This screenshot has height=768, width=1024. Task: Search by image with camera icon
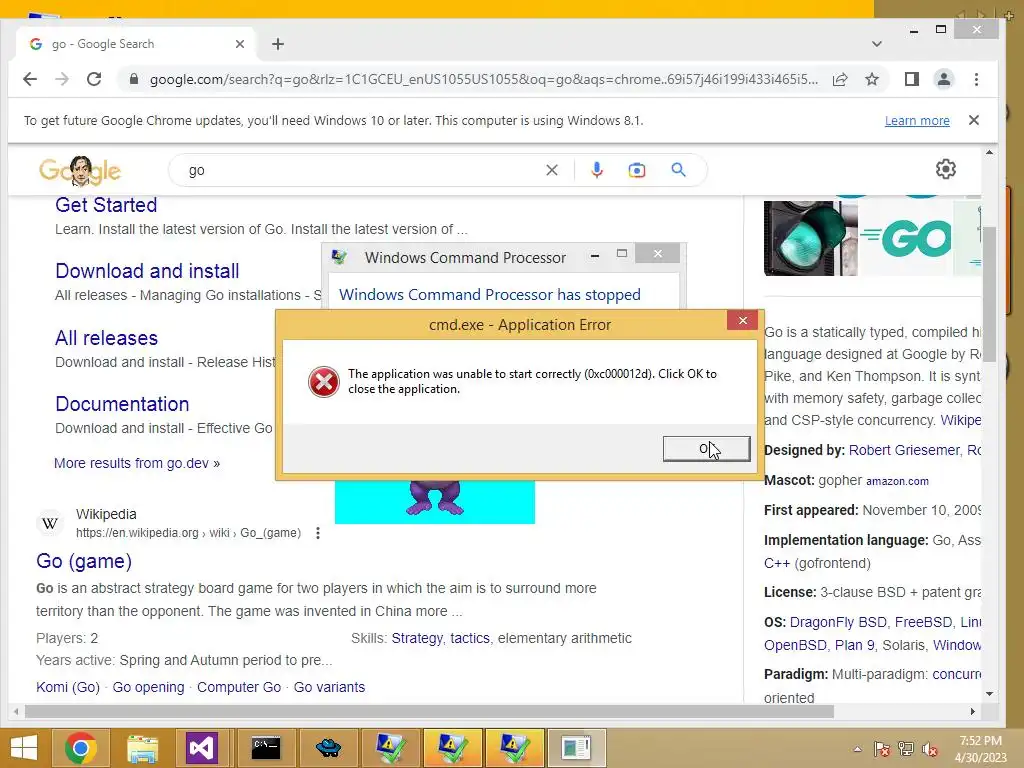pos(637,170)
